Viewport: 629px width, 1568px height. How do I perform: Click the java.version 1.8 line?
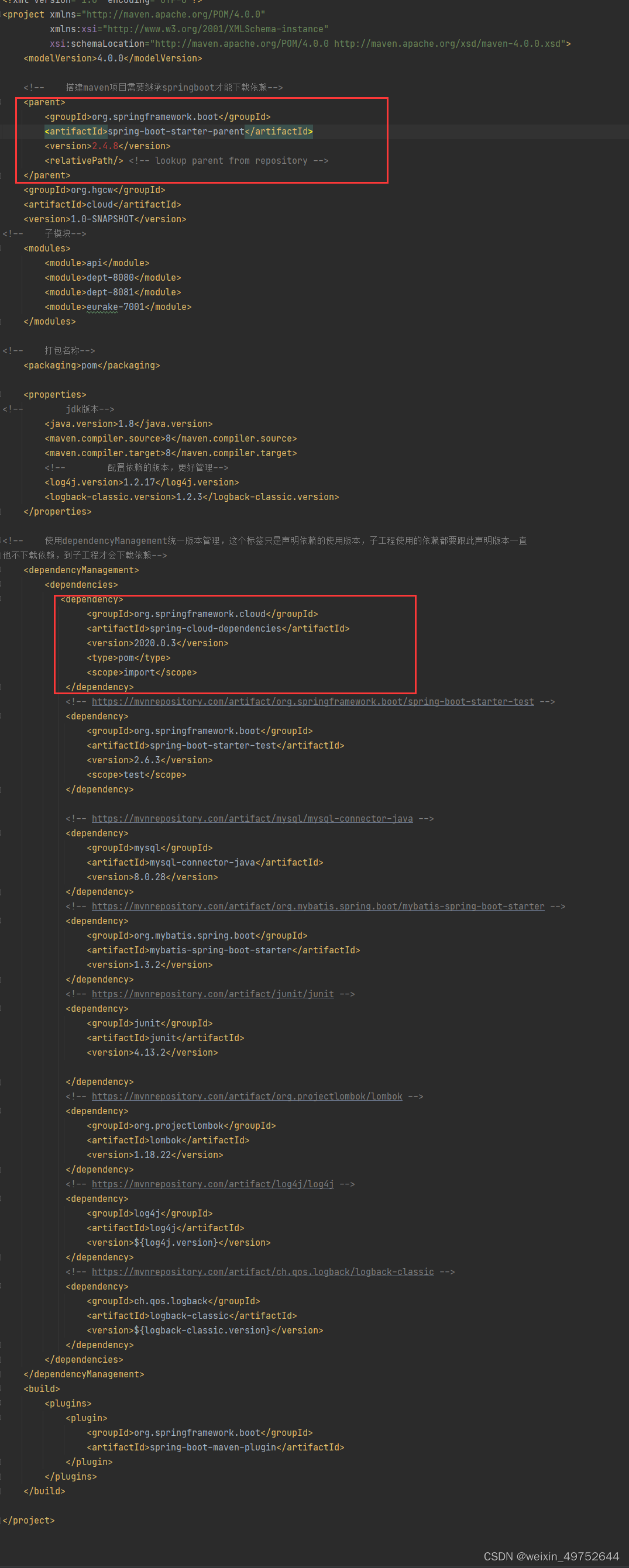click(x=129, y=423)
